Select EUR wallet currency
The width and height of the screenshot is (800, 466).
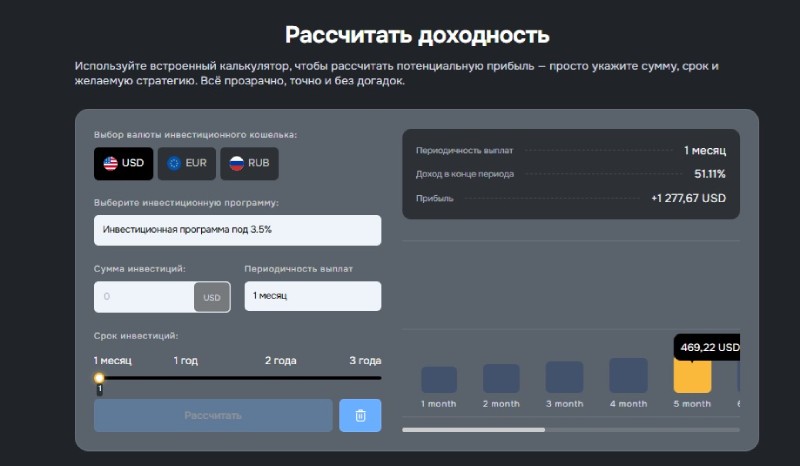(187, 163)
